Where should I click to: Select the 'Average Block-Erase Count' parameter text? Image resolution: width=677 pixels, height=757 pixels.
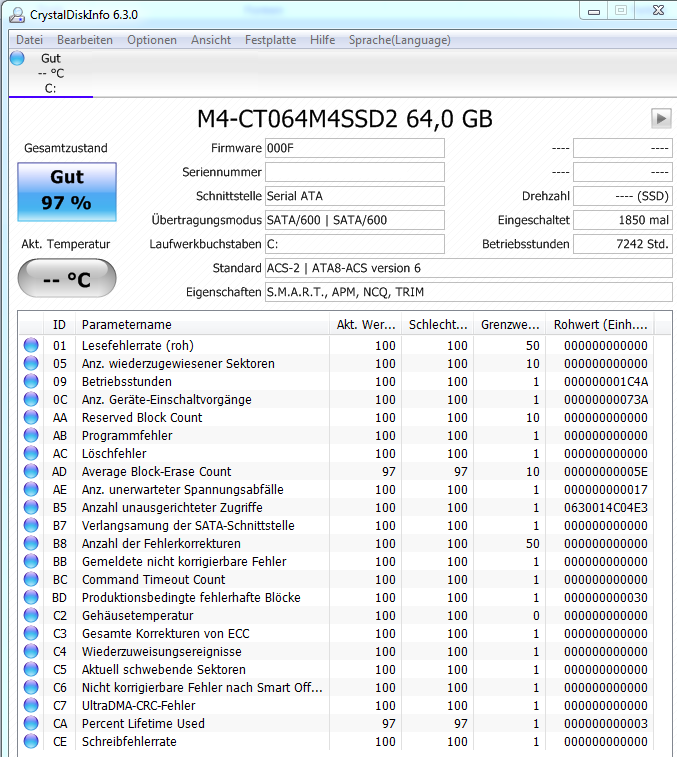[156, 471]
